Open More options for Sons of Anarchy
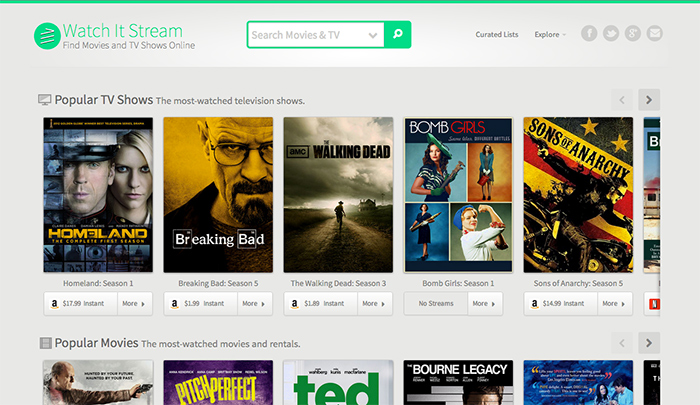 point(614,304)
